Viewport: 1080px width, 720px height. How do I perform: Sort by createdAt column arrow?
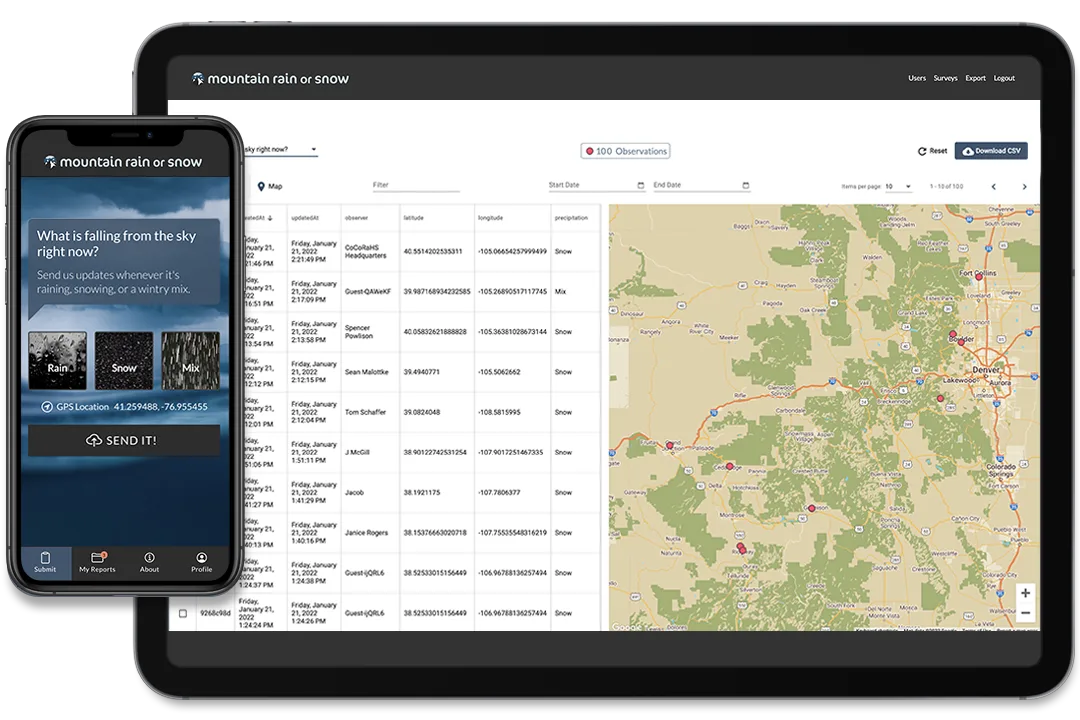pos(270,218)
